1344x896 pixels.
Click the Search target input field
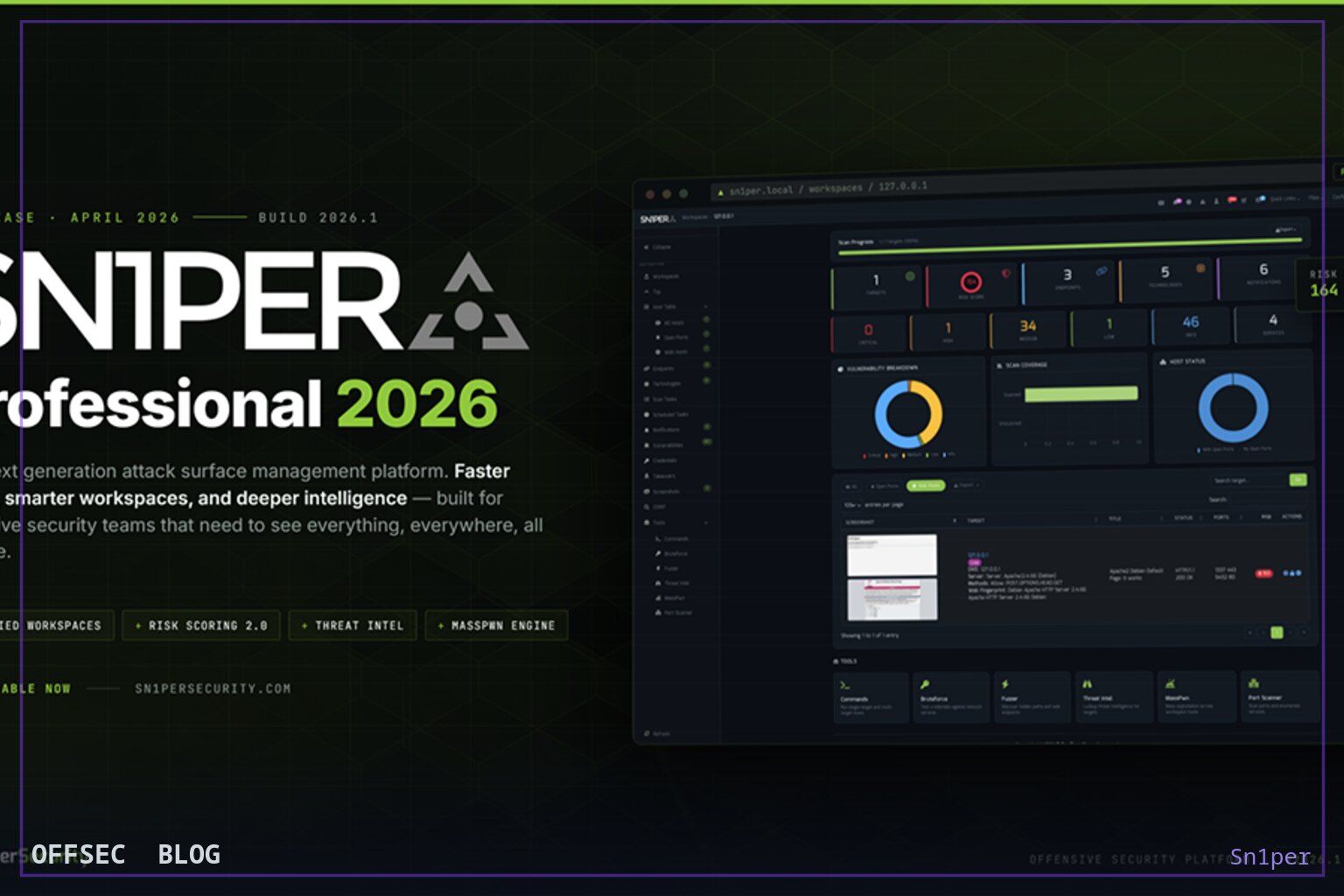[1249, 480]
